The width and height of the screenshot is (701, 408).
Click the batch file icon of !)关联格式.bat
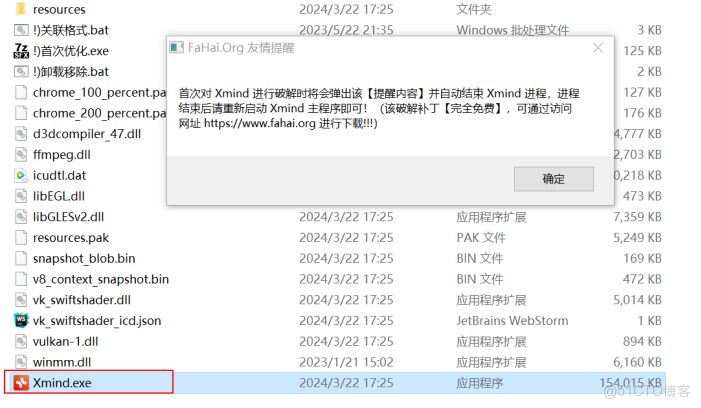tap(21, 30)
